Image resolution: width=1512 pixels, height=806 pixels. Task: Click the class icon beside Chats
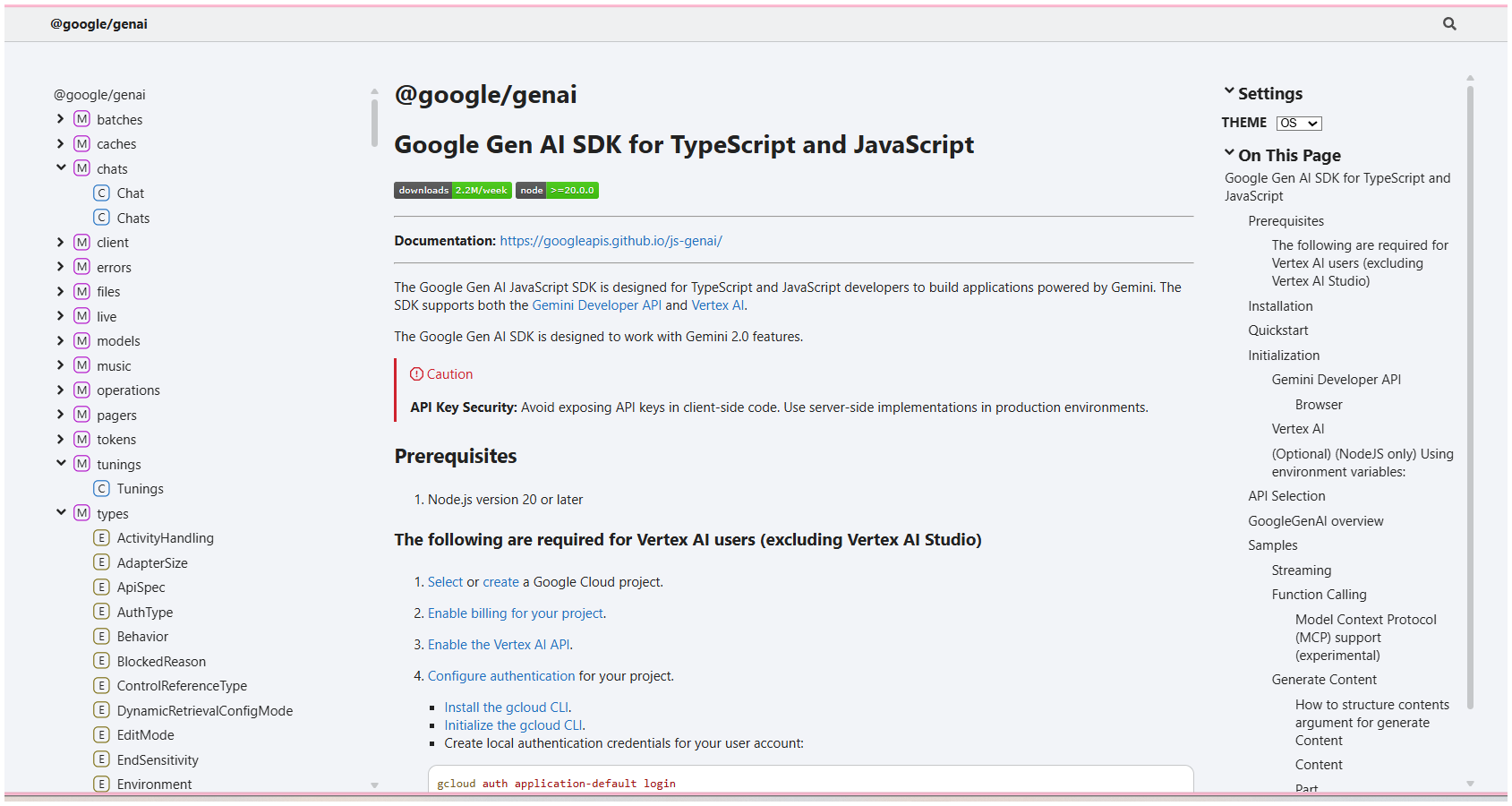click(102, 218)
